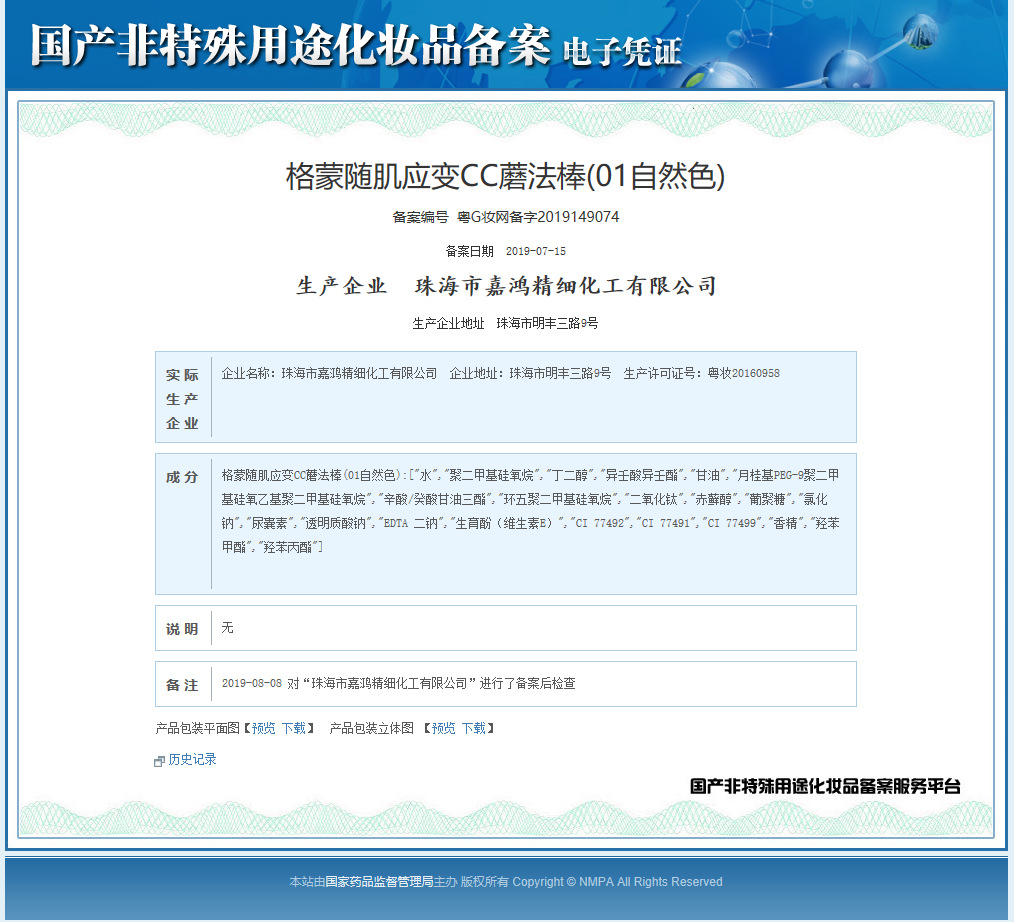
Task: Download the 产品包装立体图 file
Action: [474, 729]
